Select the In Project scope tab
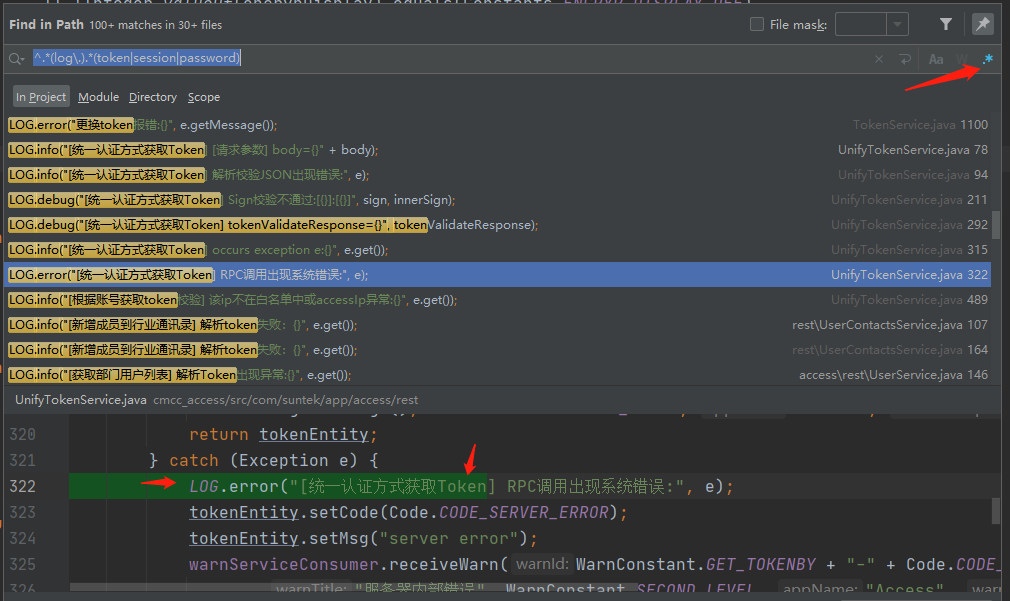The width and height of the screenshot is (1010, 601). [x=41, y=97]
